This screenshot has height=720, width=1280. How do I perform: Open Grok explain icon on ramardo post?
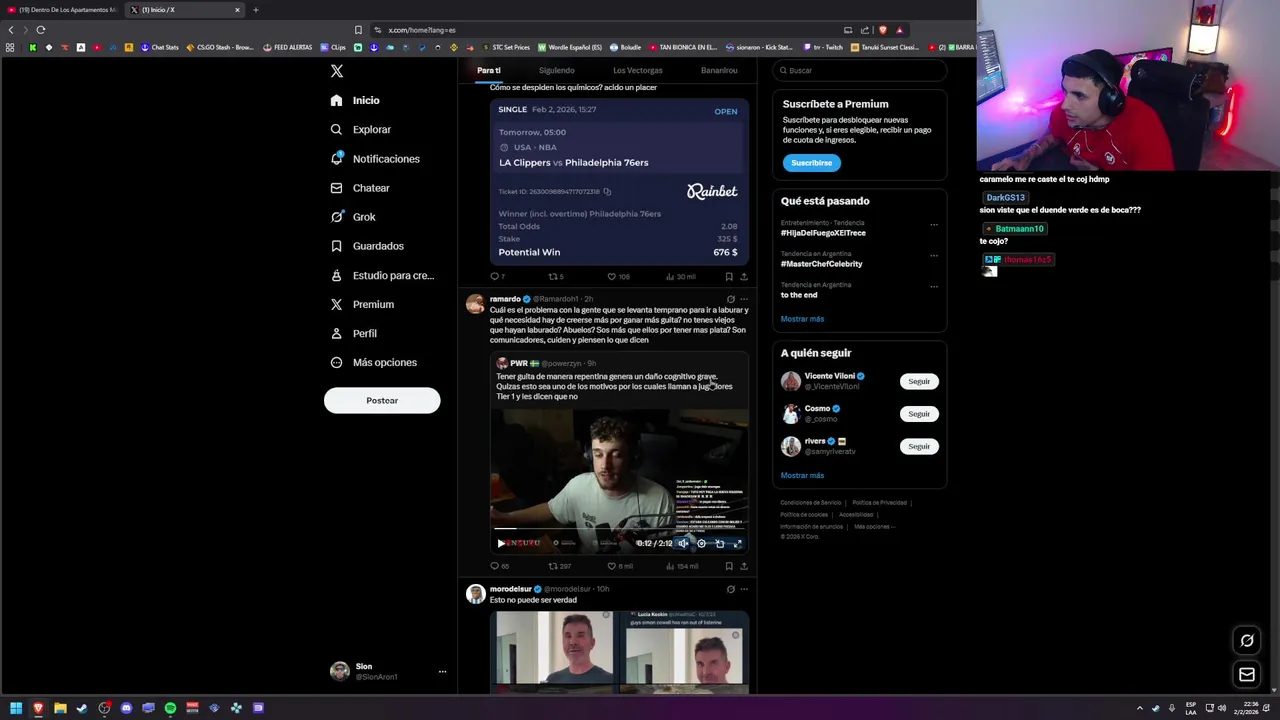click(730, 299)
